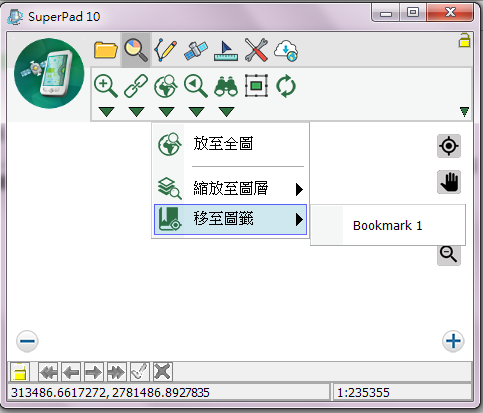Click the green refresh arrows icon
Screen dimensions: 483x413
(286, 86)
